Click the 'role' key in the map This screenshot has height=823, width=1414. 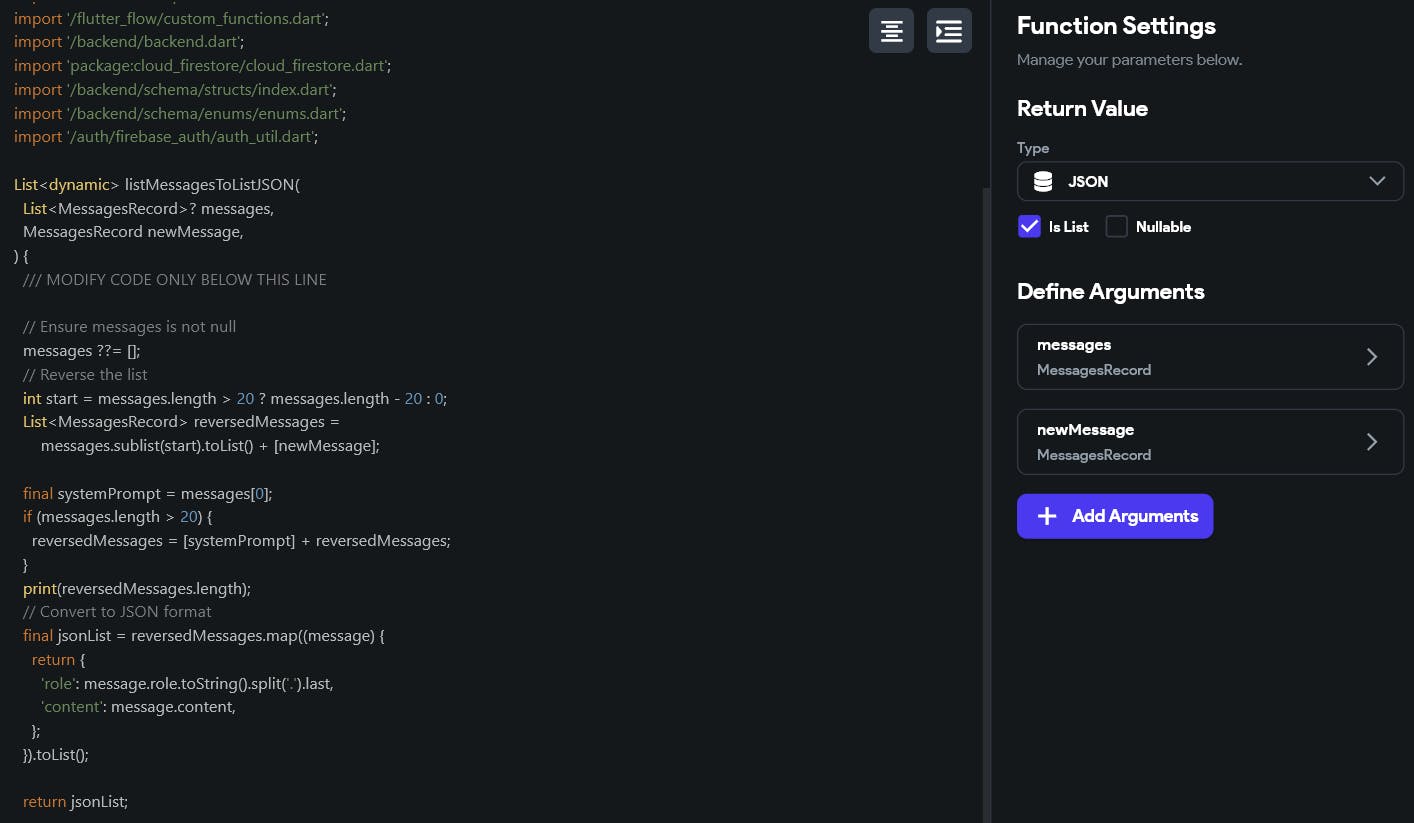pos(57,684)
